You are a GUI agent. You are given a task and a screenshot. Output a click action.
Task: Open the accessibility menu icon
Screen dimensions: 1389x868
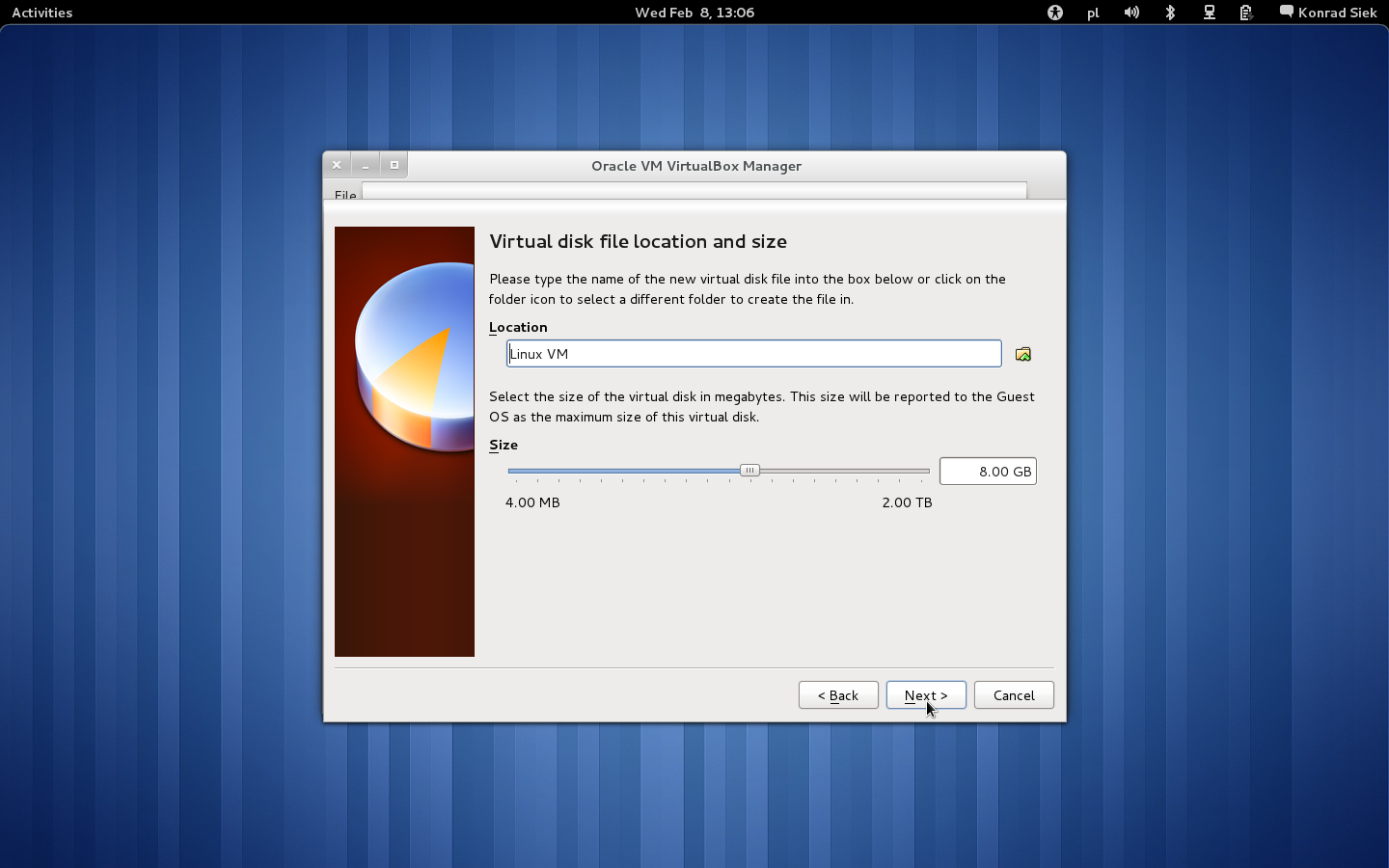[1055, 13]
